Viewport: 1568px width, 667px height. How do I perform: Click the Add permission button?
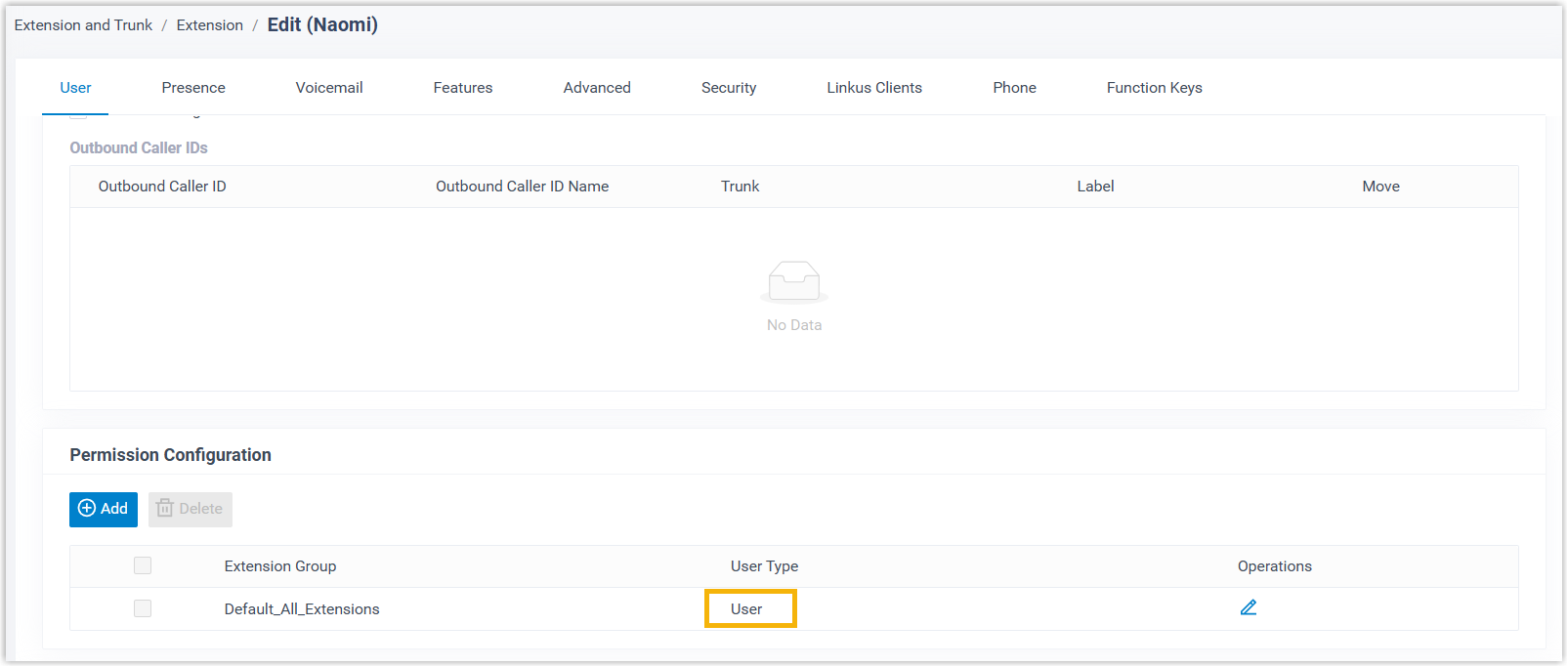(104, 509)
